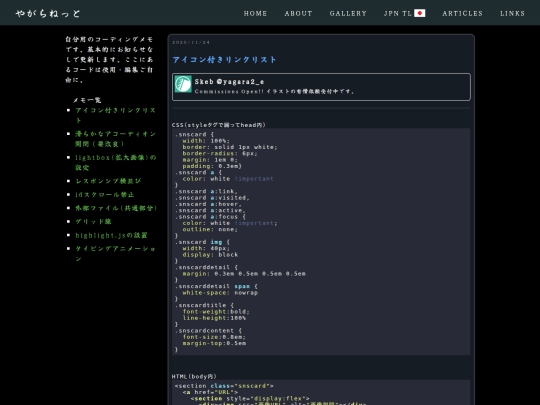Open memo アイコン付きリンクリスト in sidebar
Screen dimensions: 540x405
115,115
